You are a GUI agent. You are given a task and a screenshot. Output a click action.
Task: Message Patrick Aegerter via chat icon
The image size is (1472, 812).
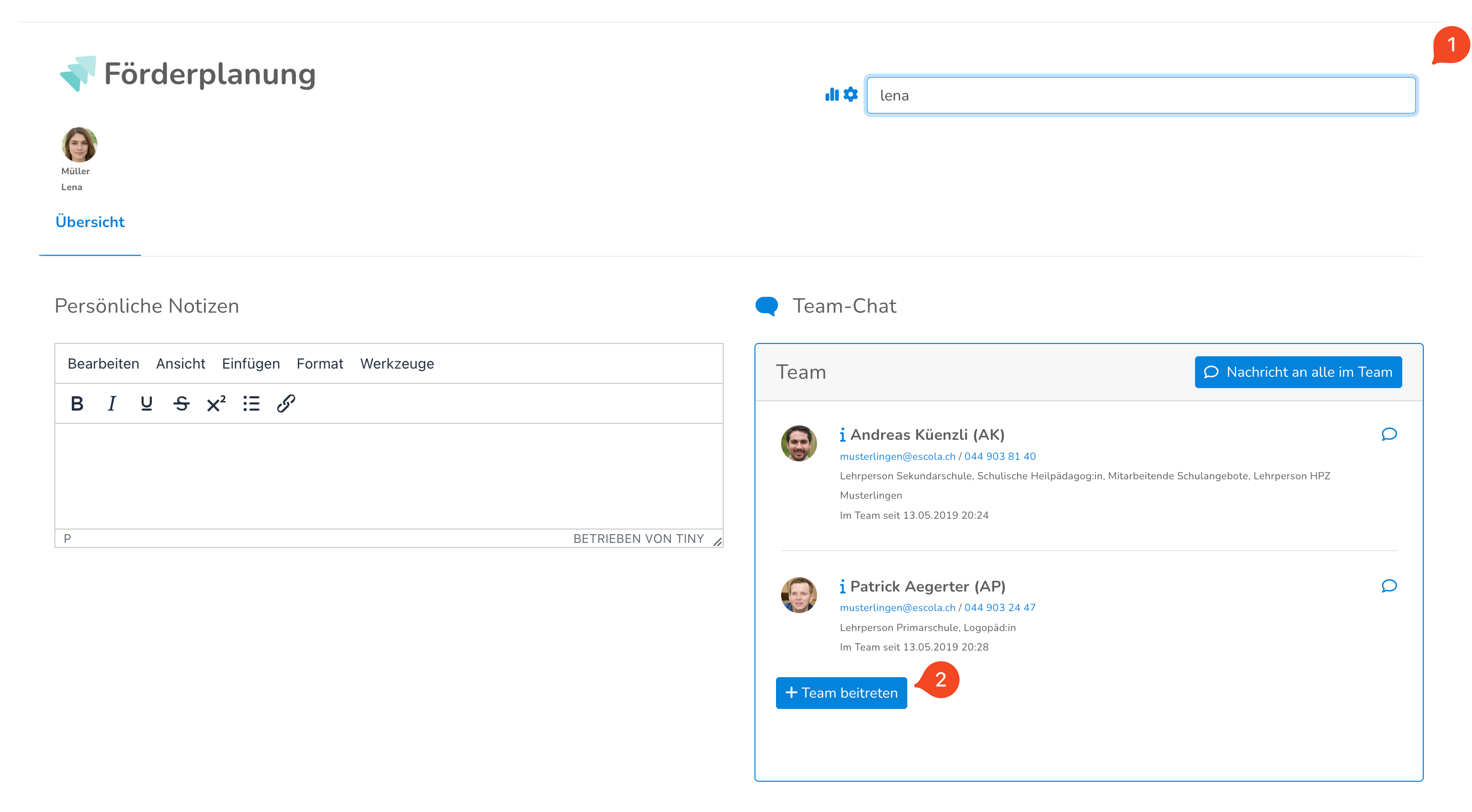click(1388, 586)
